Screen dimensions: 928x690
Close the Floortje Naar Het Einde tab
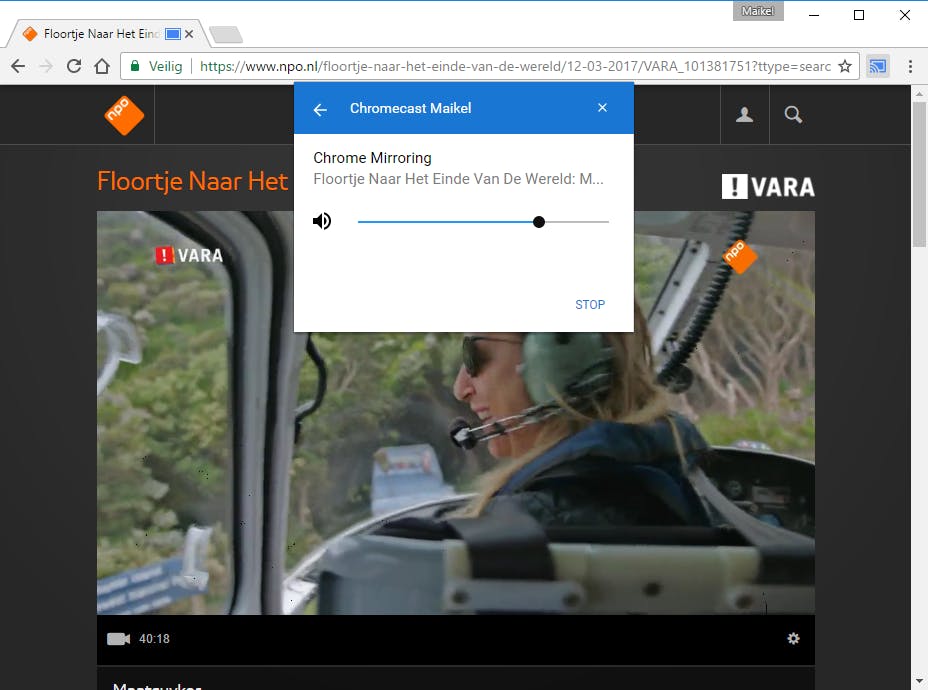189,34
